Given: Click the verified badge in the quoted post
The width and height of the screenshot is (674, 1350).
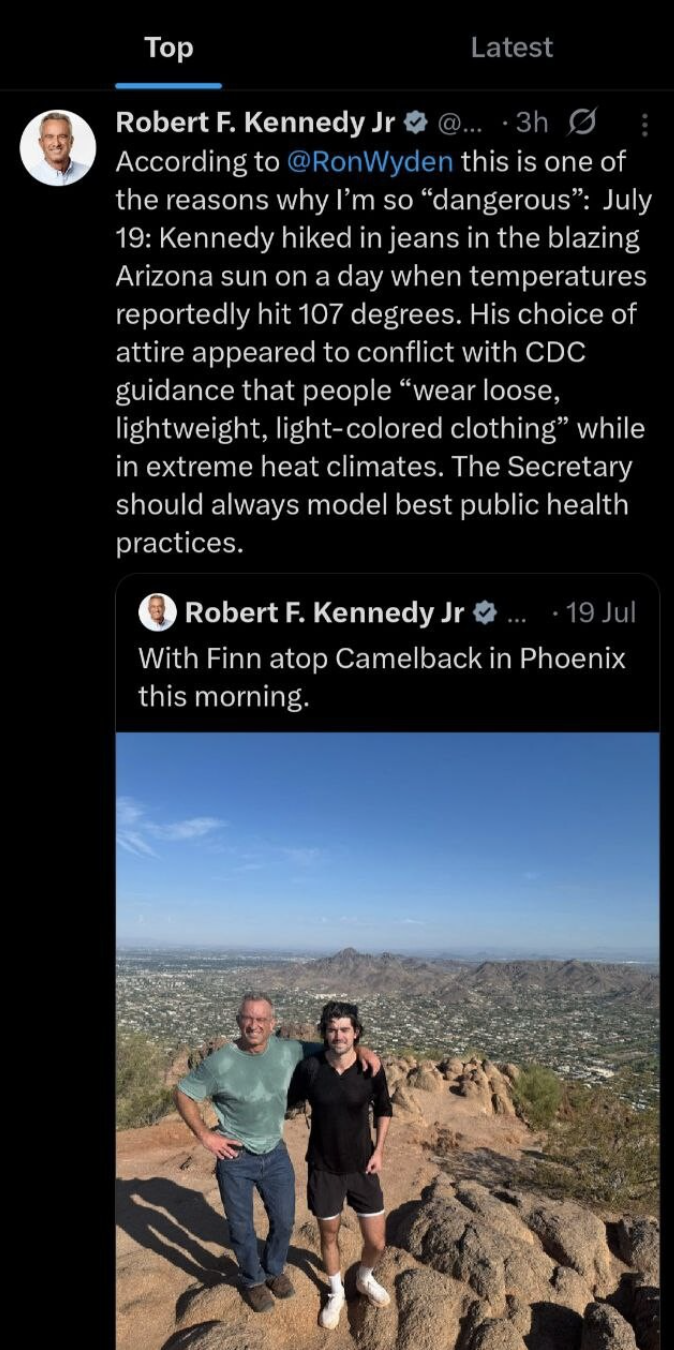Looking at the screenshot, I should pos(484,613).
